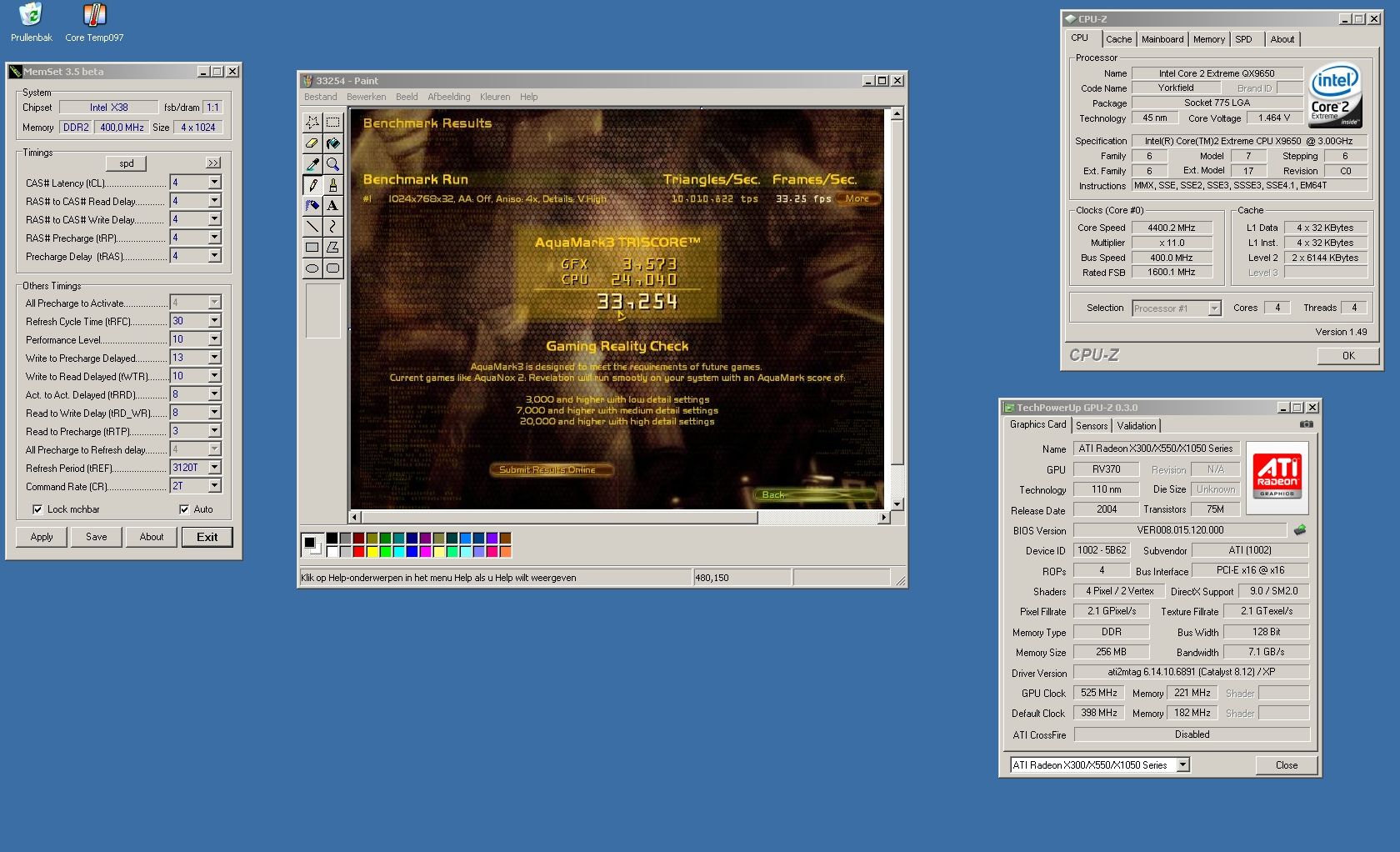The image size is (1400, 852).
Task: Pick the yellow color swatch in Paint
Action: pyautogui.click(x=372, y=551)
